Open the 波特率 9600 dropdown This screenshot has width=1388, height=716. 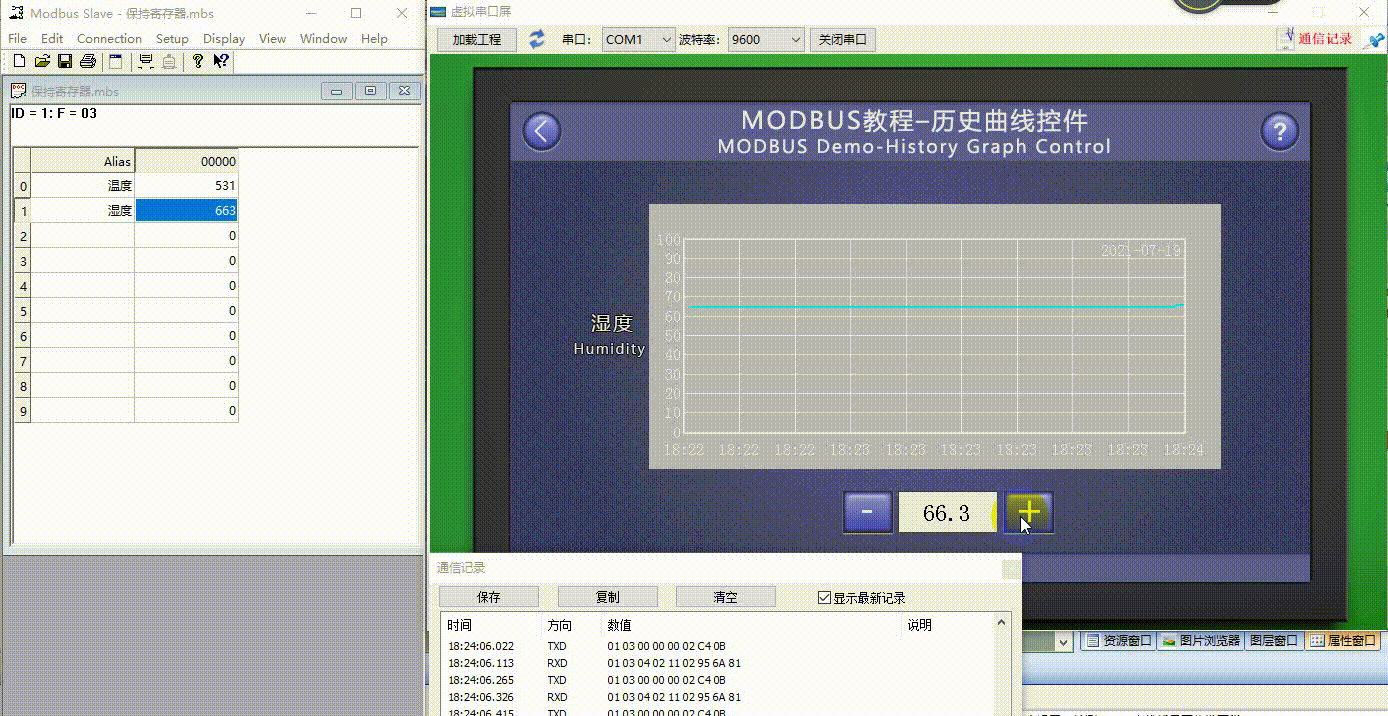click(x=766, y=40)
